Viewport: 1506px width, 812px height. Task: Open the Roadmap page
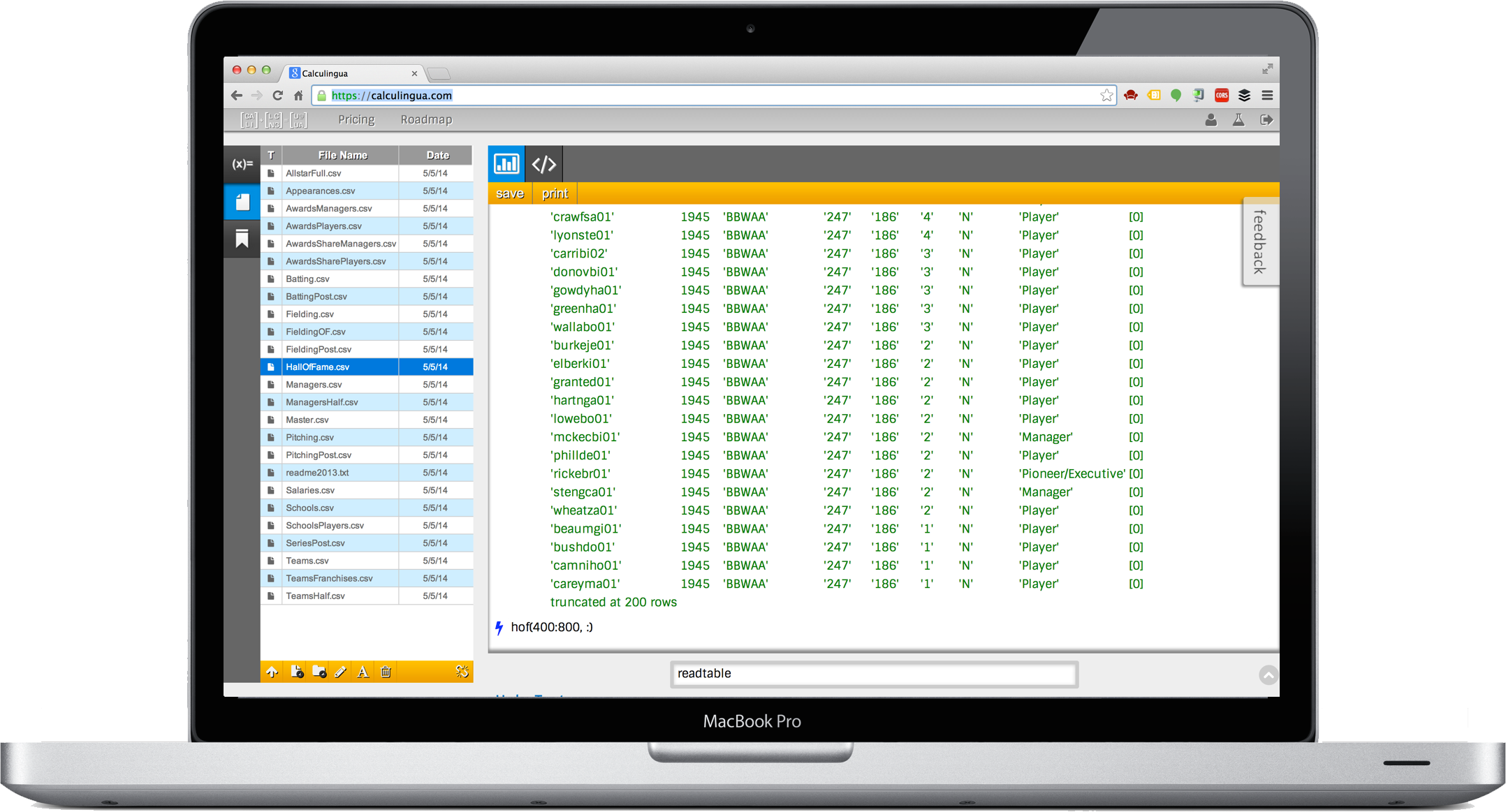tap(426, 119)
